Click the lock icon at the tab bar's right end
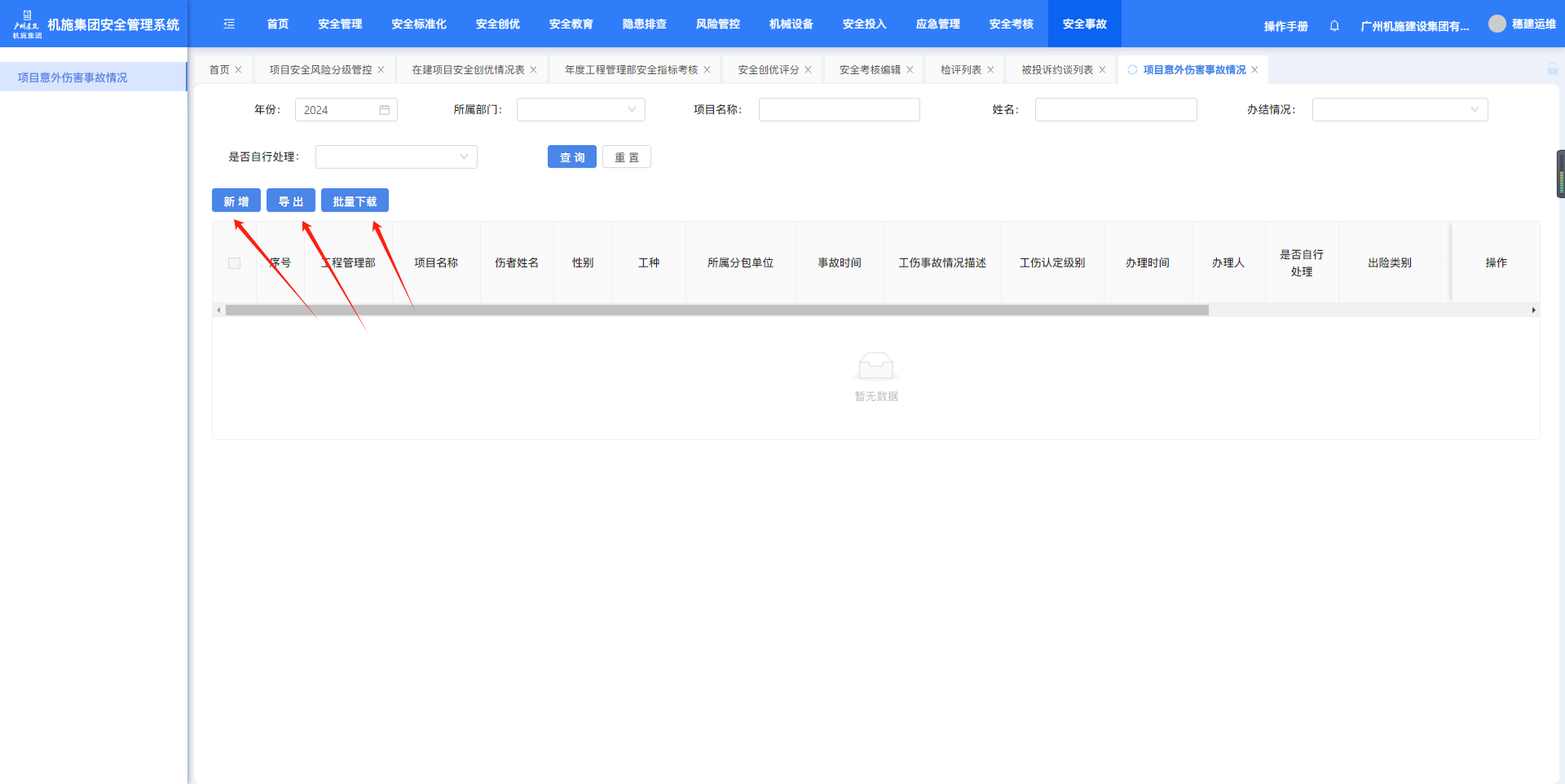1565x784 pixels. 1552,69
